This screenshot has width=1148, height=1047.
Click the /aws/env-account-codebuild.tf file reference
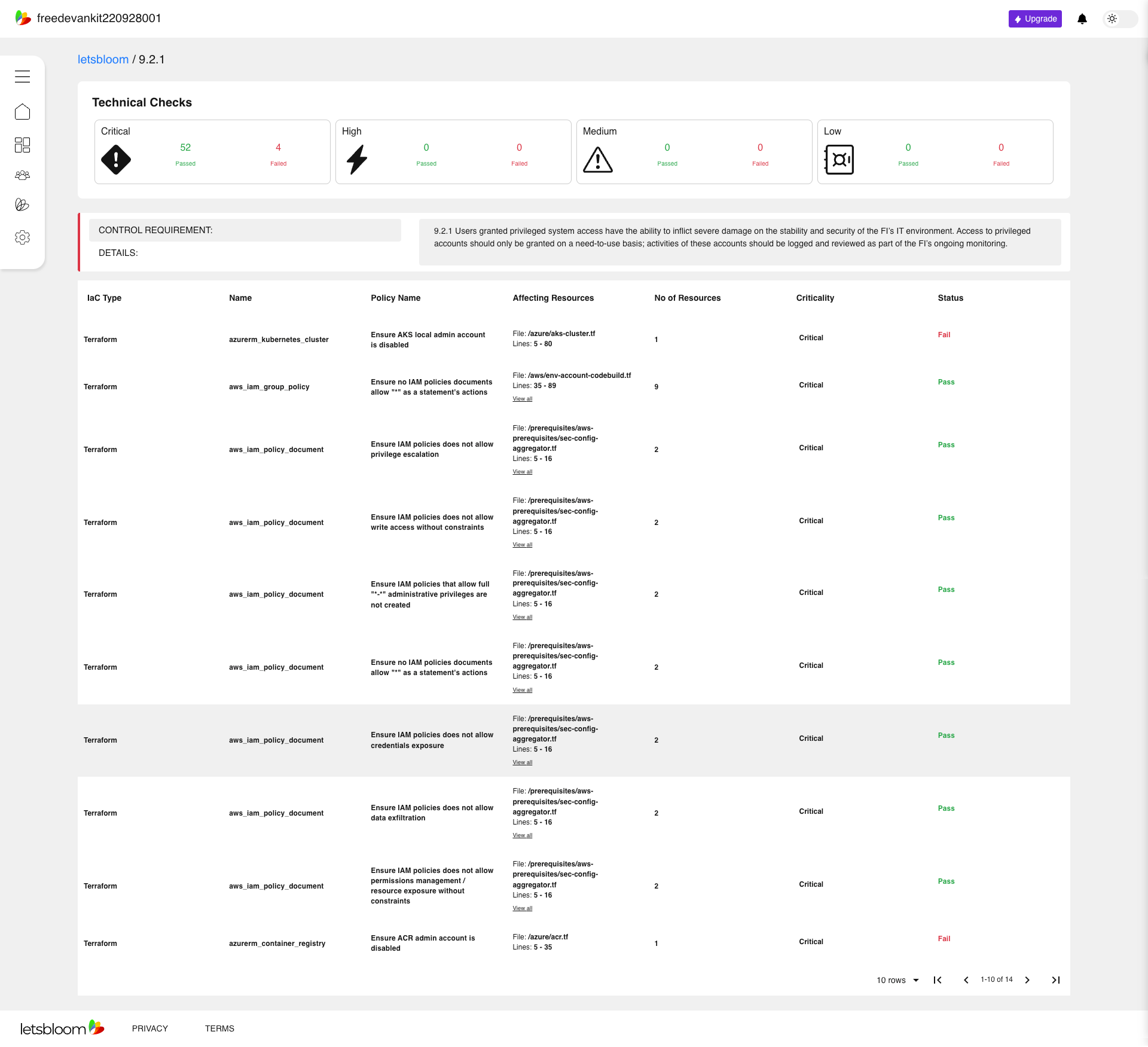pyautogui.click(x=579, y=376)
